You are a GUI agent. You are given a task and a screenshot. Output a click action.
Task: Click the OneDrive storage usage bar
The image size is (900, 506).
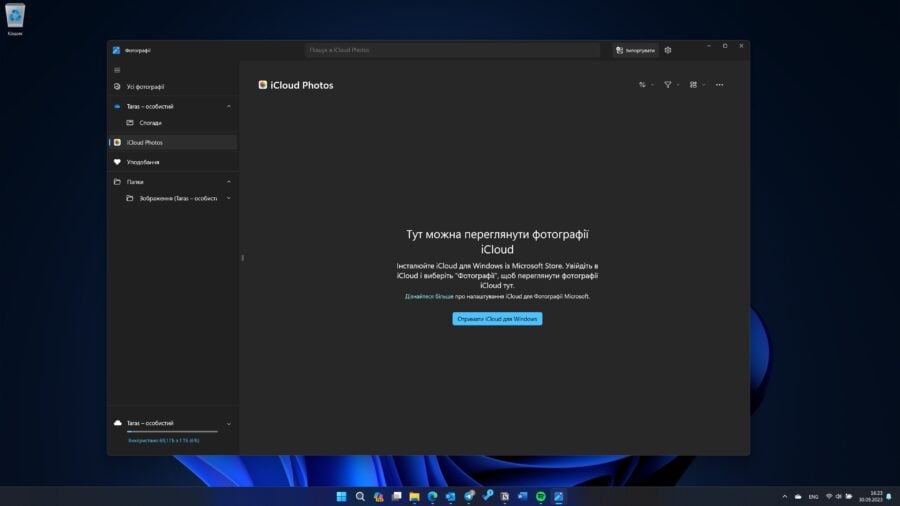coord(172,431)
